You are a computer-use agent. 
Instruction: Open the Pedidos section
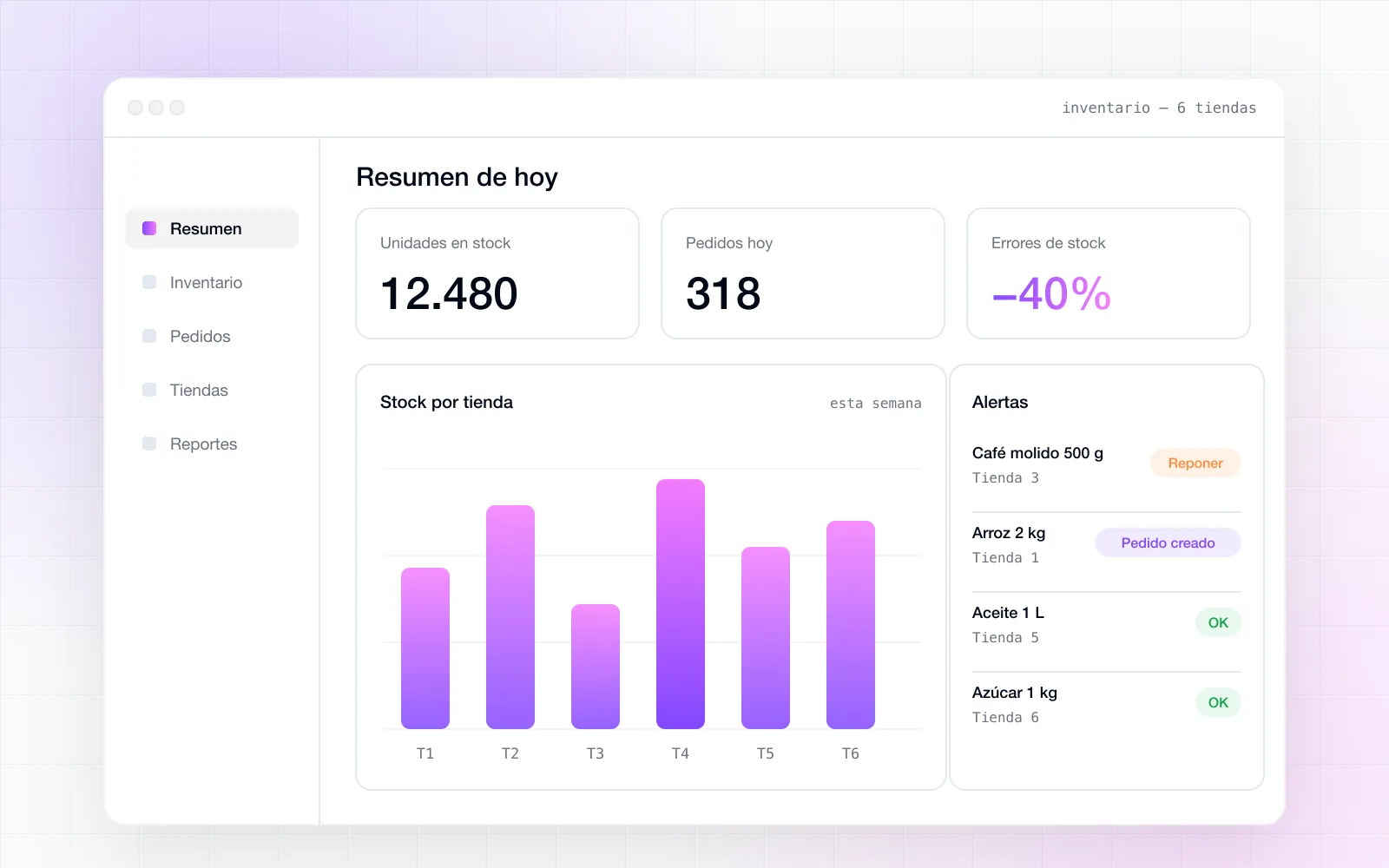tap(200, 336)
